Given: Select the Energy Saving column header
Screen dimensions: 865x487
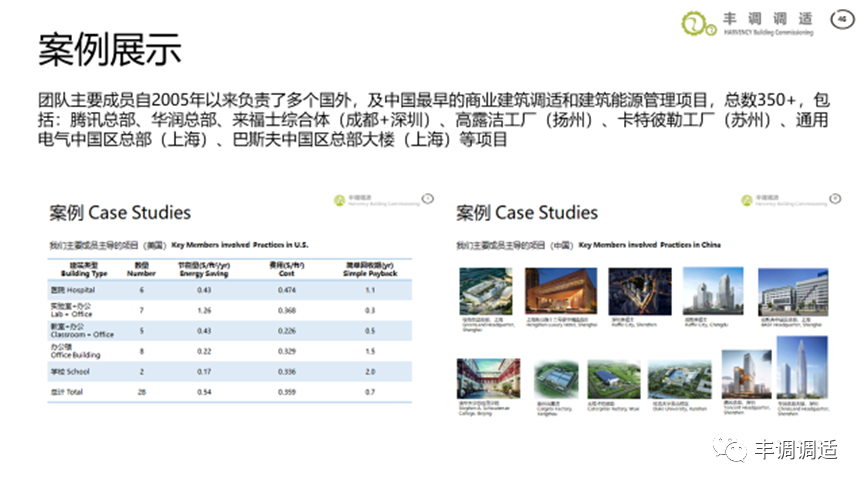Looking at the screenshot, I should 204,269.
